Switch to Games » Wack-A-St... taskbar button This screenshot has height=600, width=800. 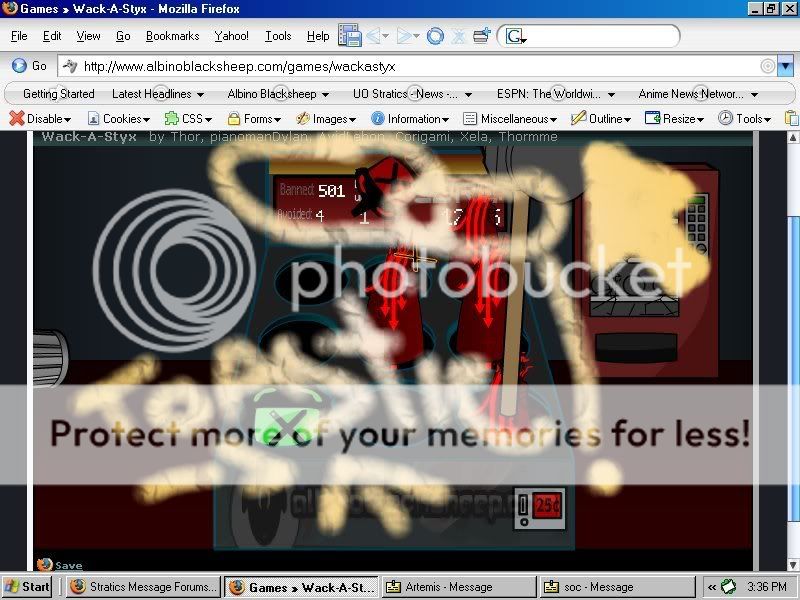(x=302, y=587)
